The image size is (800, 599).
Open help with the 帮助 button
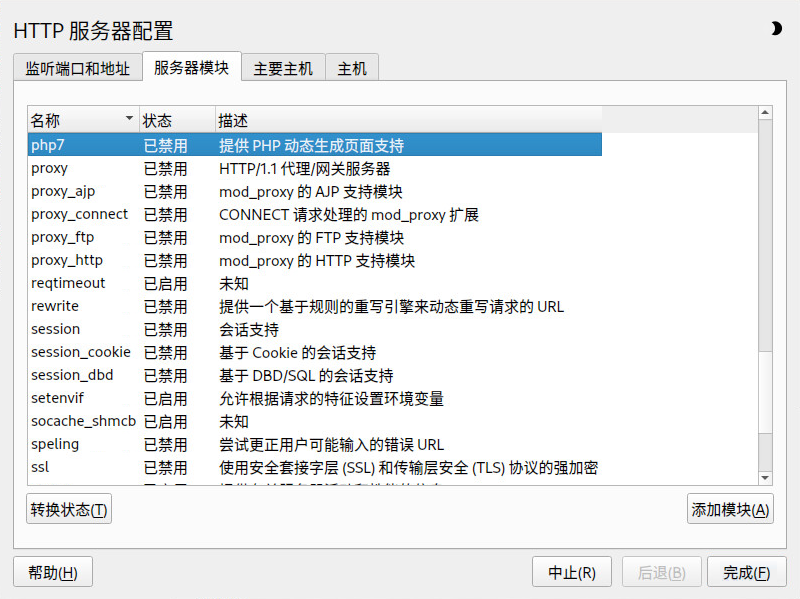point(52,573)
